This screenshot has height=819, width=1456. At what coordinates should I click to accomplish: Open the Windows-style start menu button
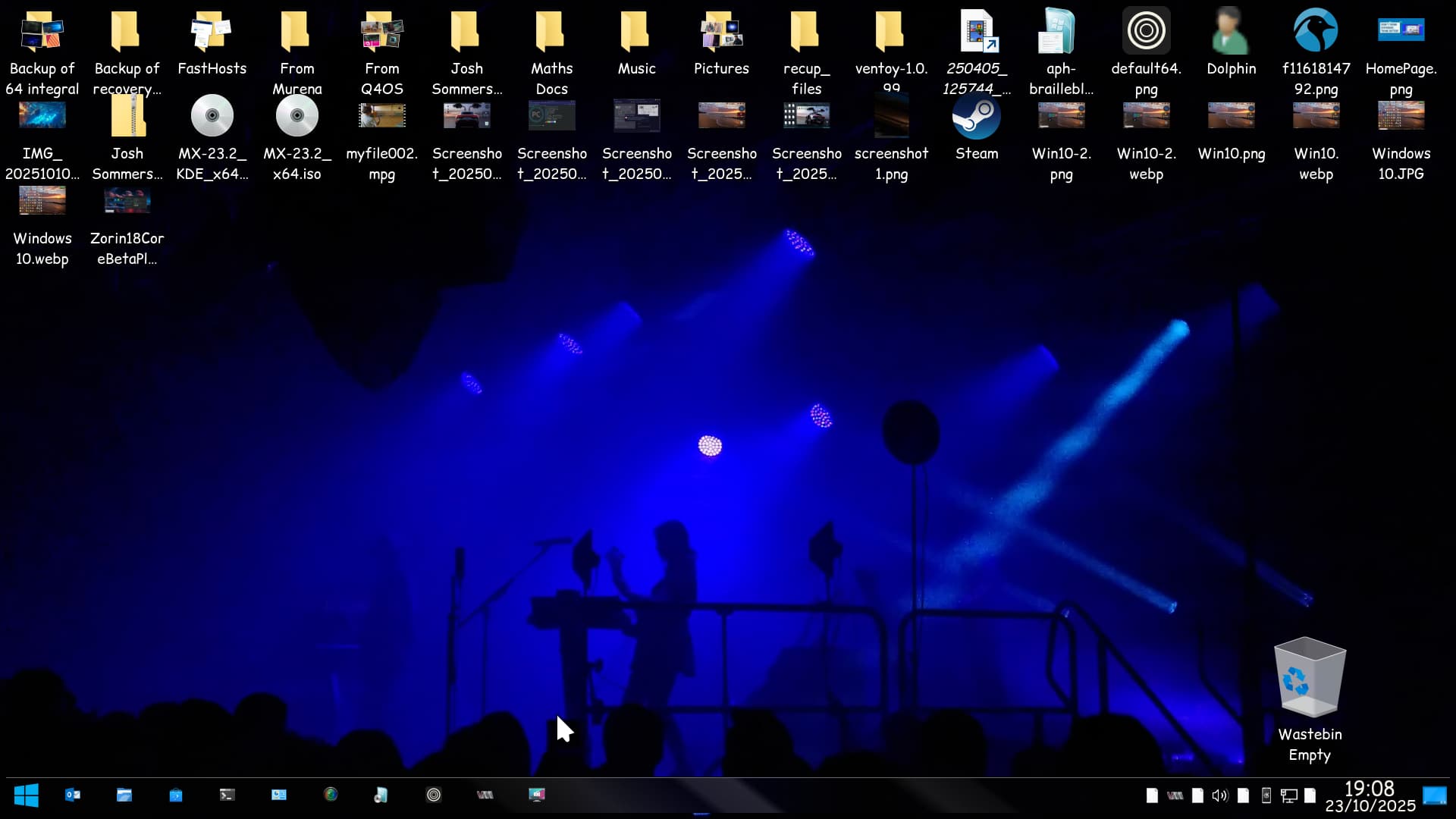pos(27,795)
